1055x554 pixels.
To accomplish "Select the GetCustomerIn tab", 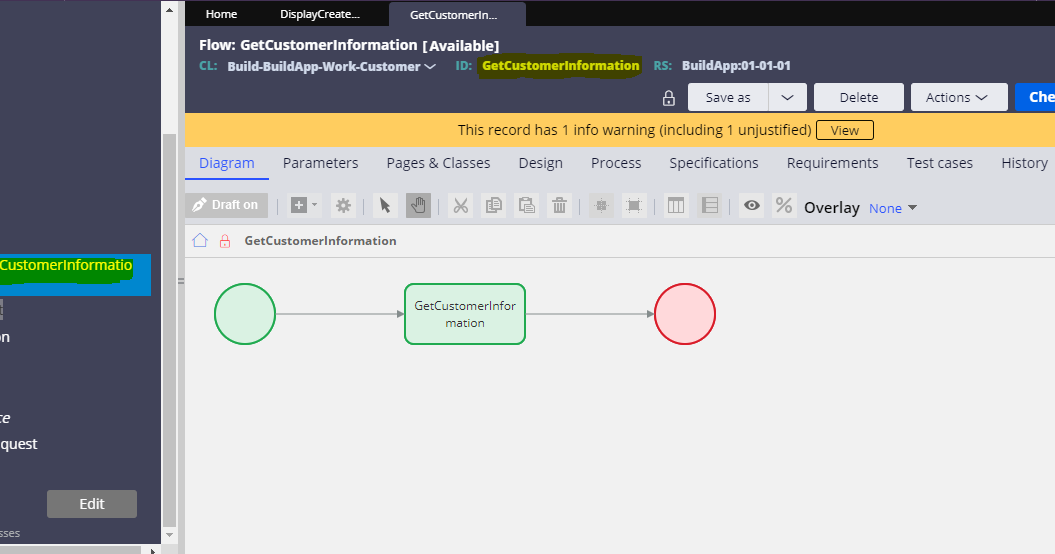I will [x=458, y=15].
